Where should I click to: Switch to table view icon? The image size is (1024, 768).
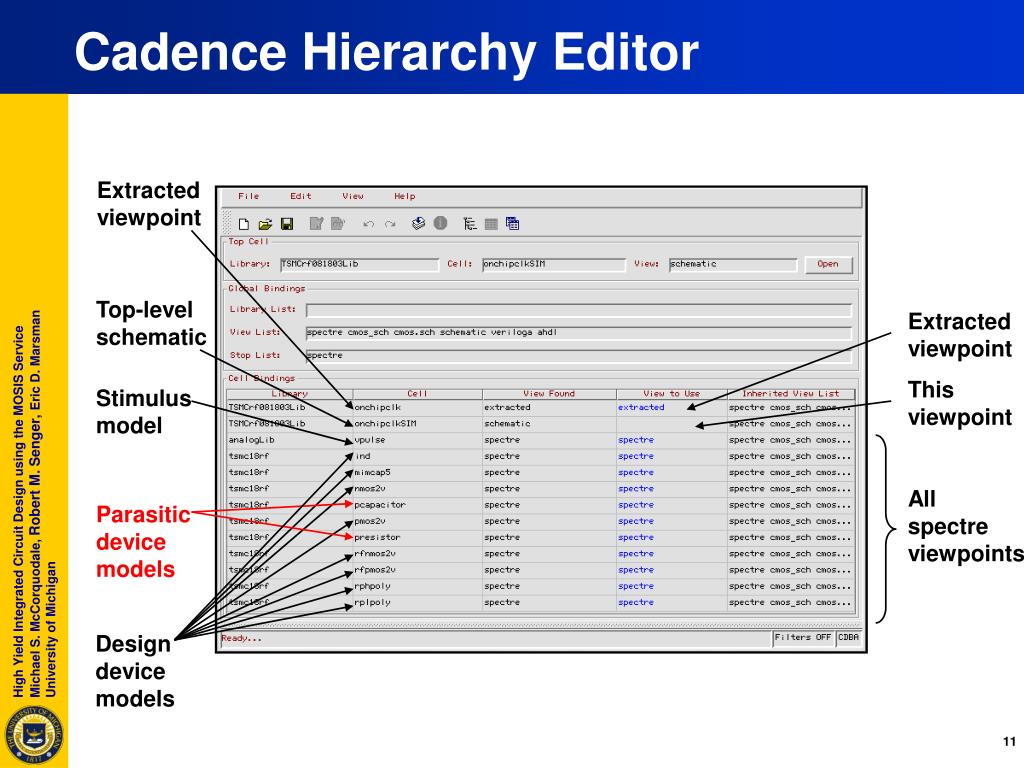491,224
